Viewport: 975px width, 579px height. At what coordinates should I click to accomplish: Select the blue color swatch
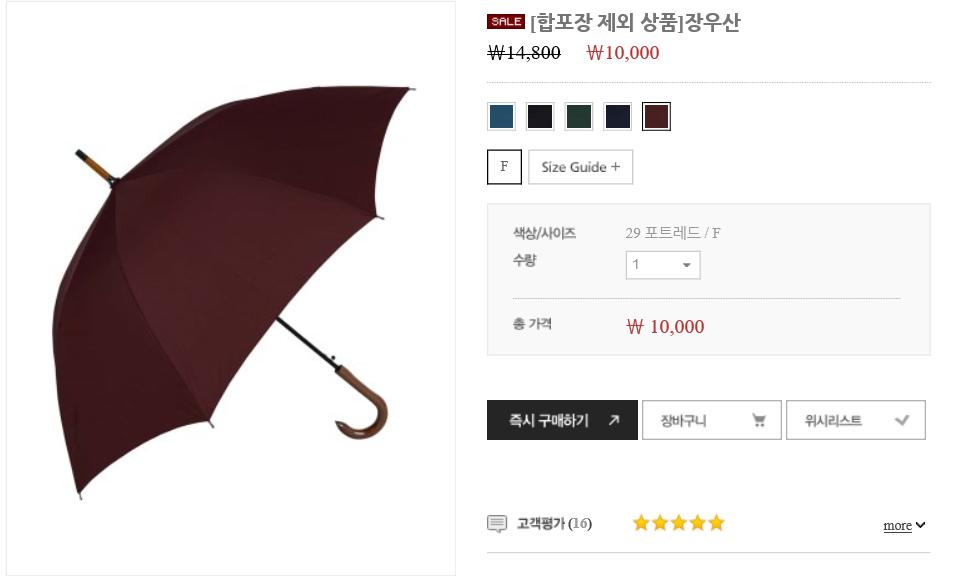coord(501,116)
